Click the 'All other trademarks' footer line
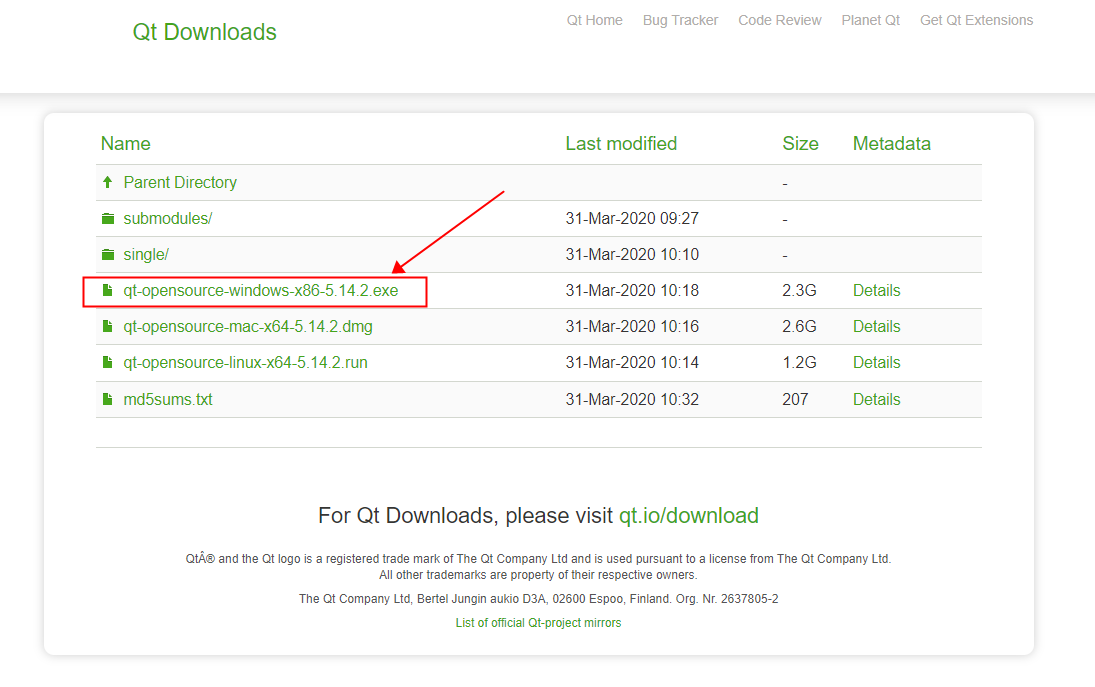 (x=538, y=575)
